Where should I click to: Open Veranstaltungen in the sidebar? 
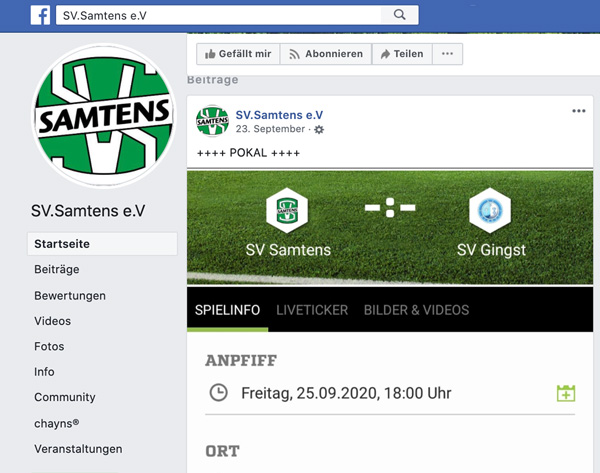point(78,449)
